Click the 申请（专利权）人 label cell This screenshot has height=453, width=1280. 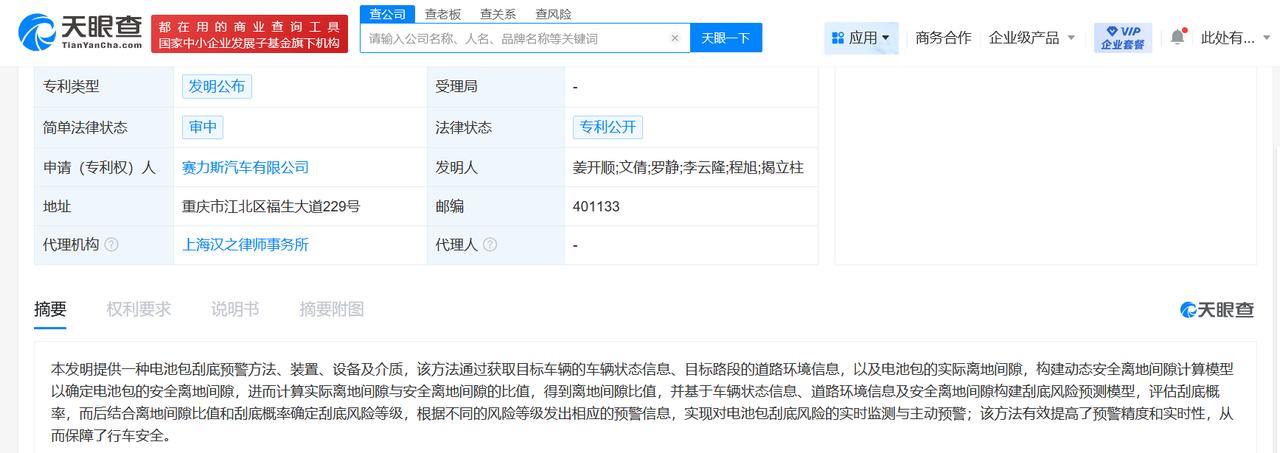tap(104, 167)
